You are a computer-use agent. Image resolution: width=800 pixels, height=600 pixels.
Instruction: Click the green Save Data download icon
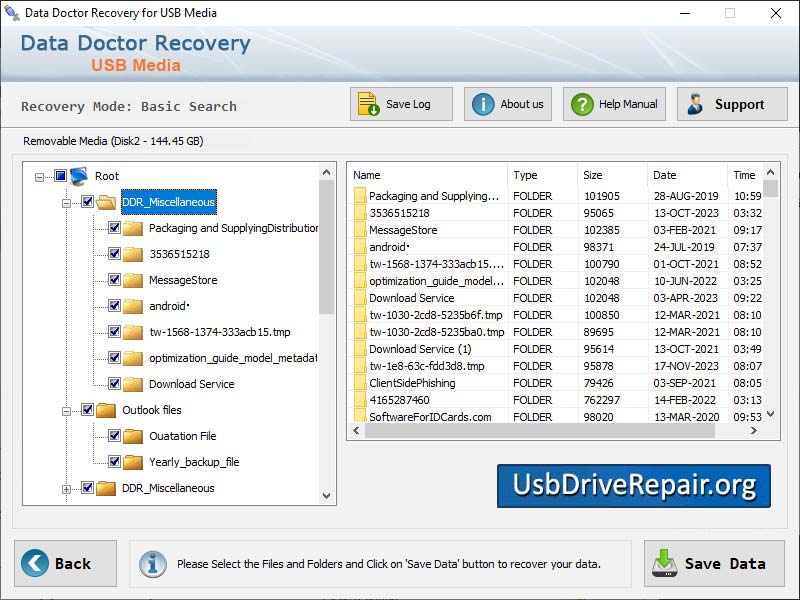(x=665, y=563)
